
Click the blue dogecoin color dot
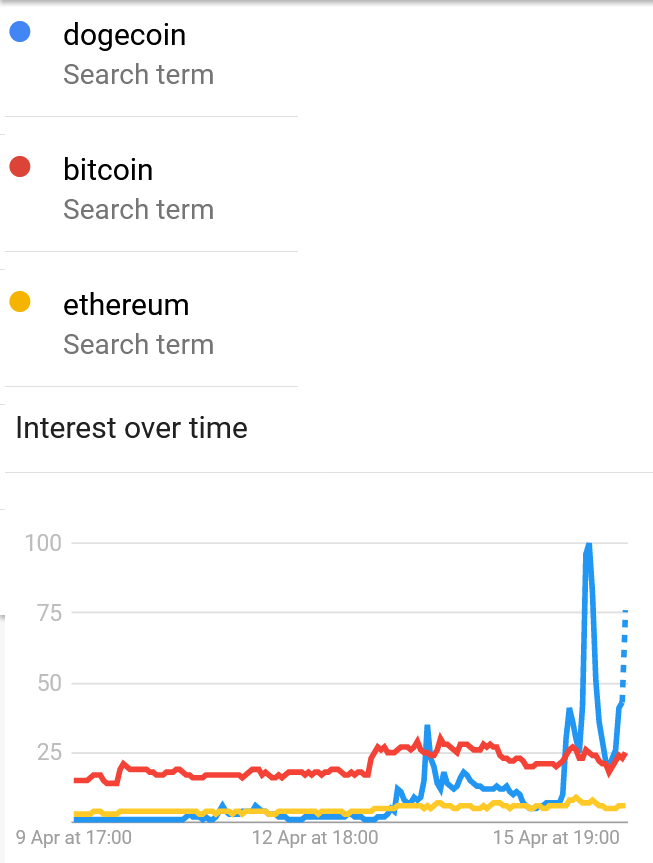(20, 31)
